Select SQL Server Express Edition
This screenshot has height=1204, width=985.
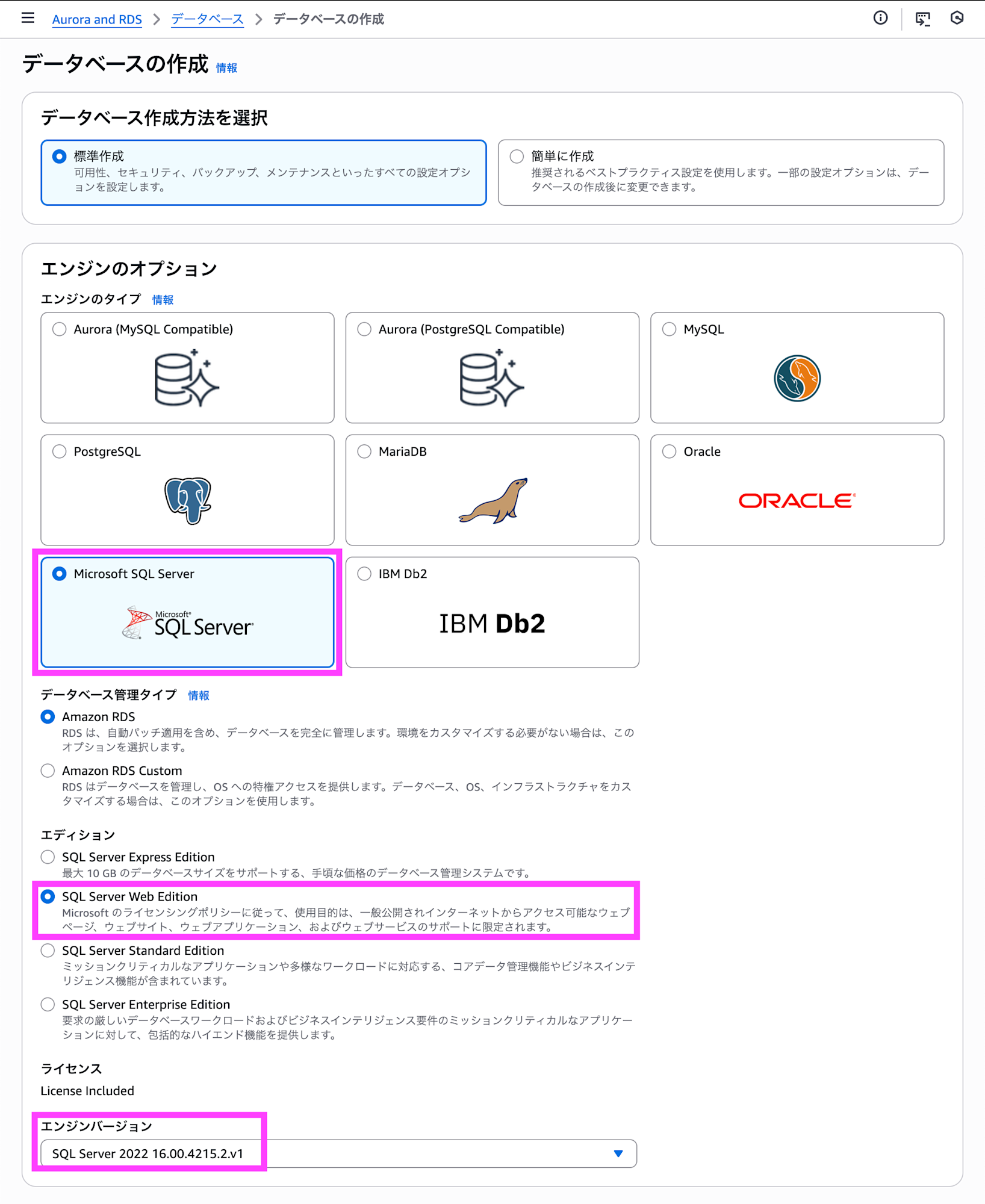coord(48,857)
